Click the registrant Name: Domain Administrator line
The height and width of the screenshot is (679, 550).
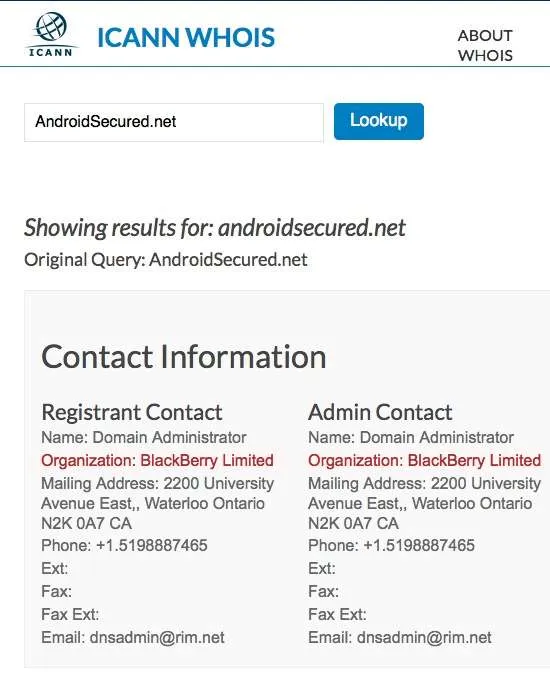144,437
